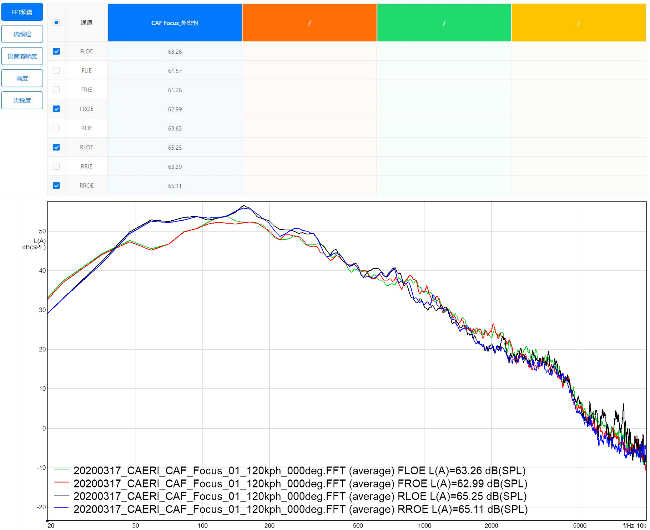
Task: Open the FFT频谱 analysis view
Action: click(22, 12)
